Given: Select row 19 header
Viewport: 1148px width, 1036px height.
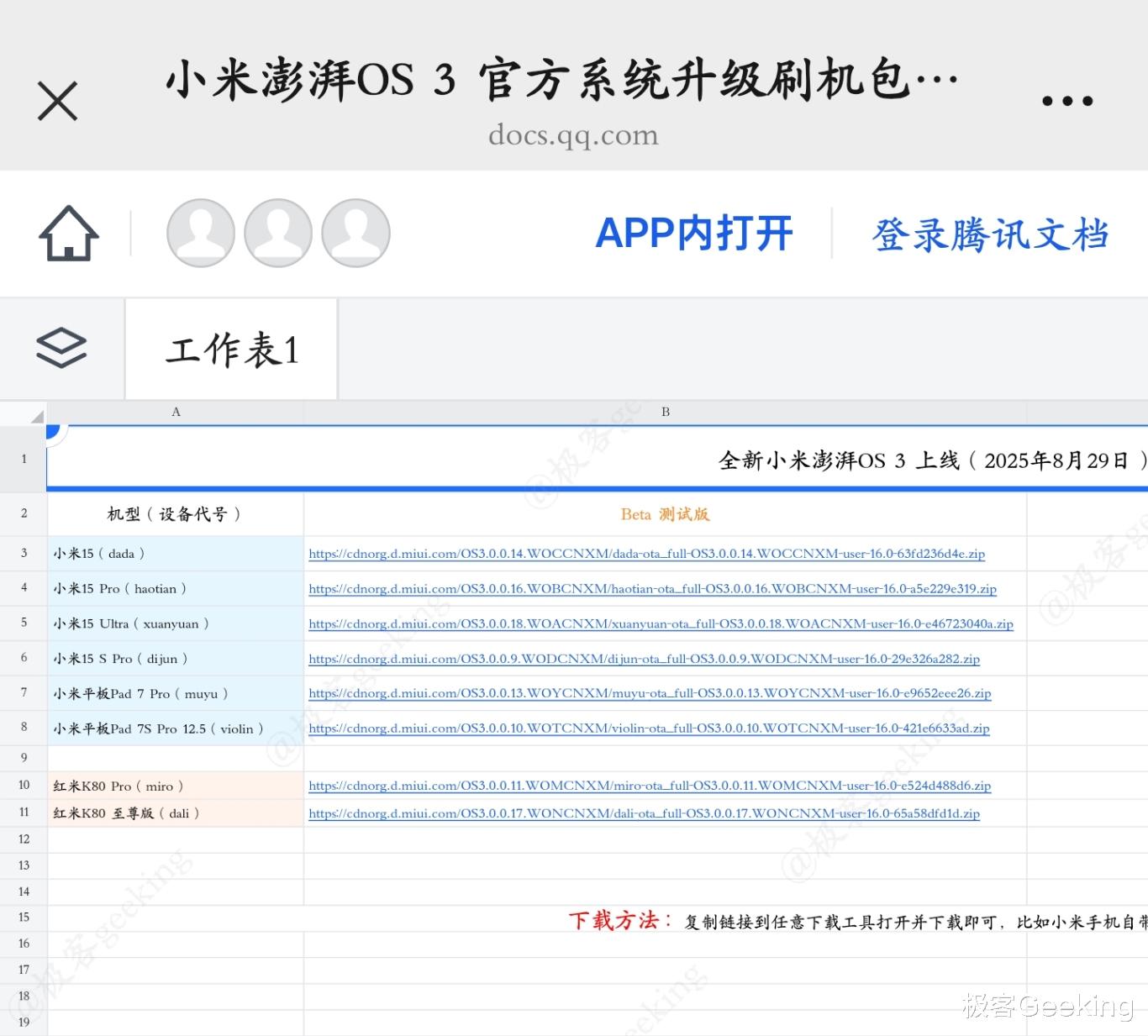Looking at the screenshot, I should click(24, 1023).
